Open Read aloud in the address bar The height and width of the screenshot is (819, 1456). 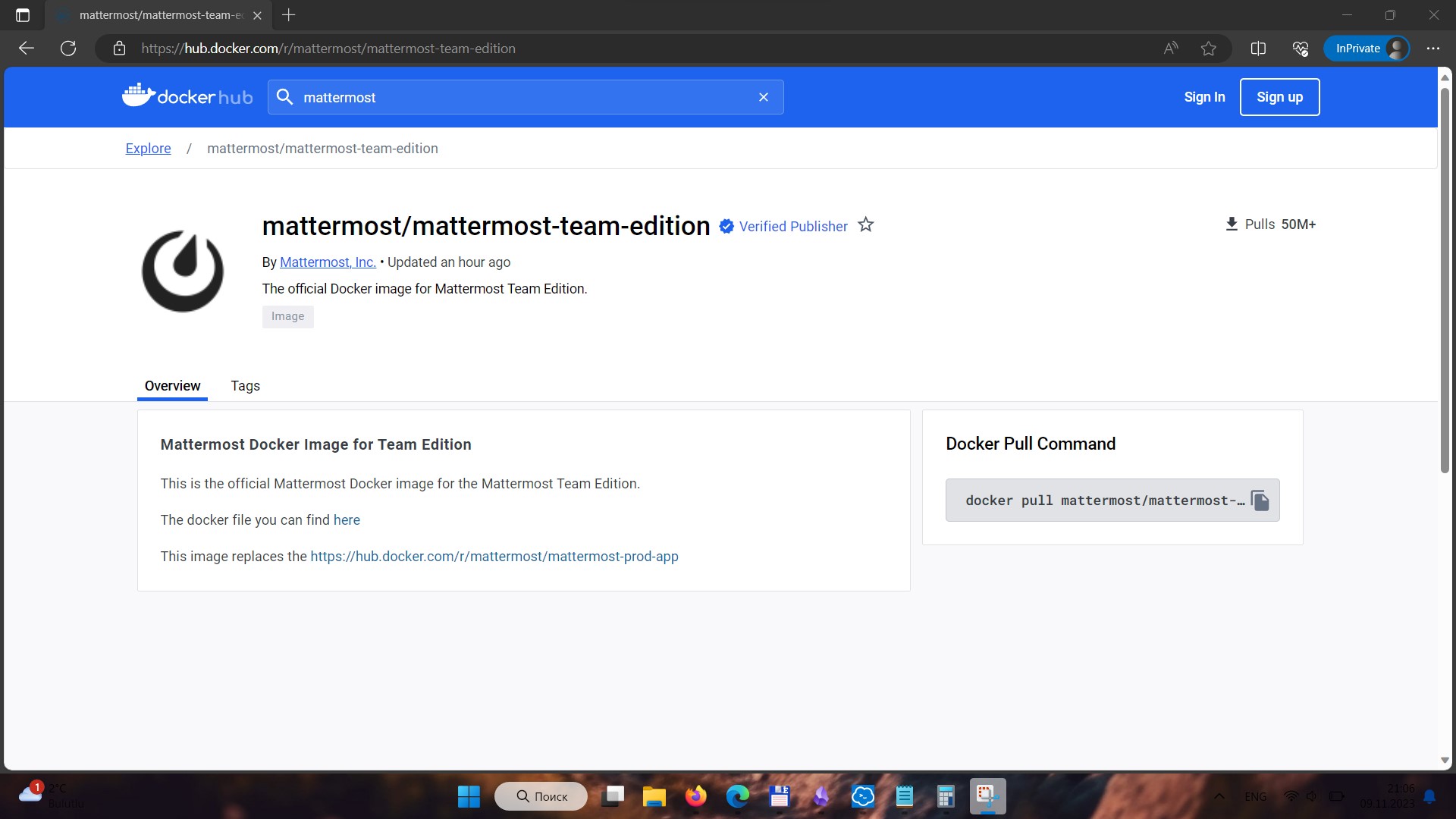click(1171, 49)
